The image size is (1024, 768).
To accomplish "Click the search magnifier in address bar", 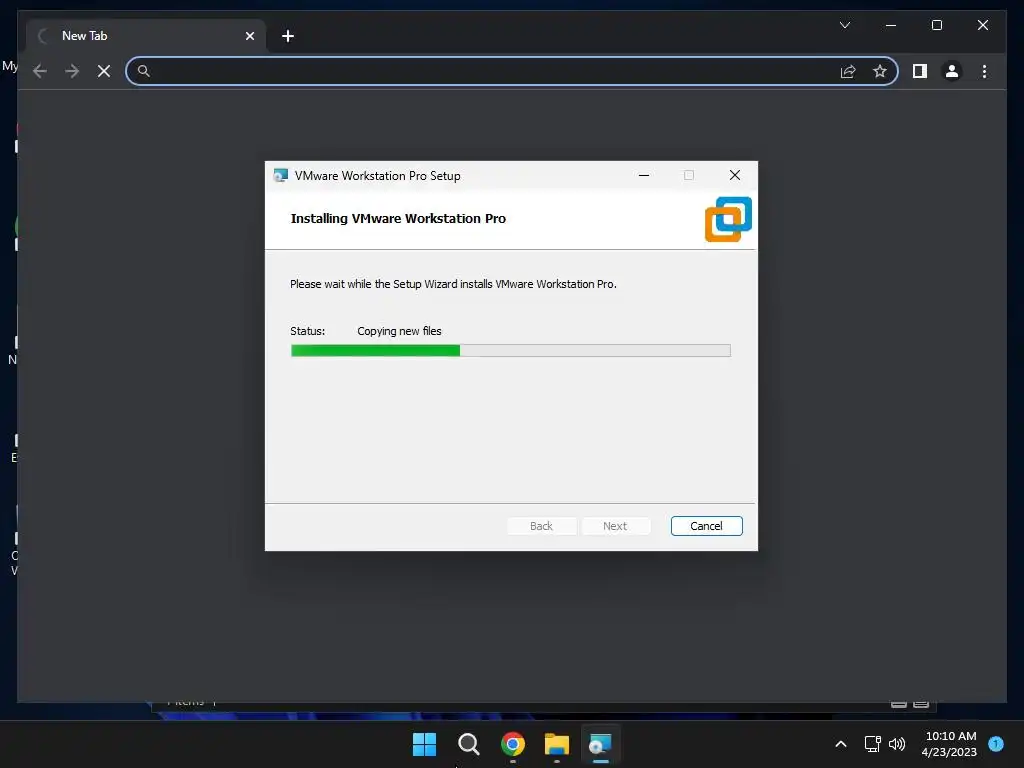I will coord(144,71).
